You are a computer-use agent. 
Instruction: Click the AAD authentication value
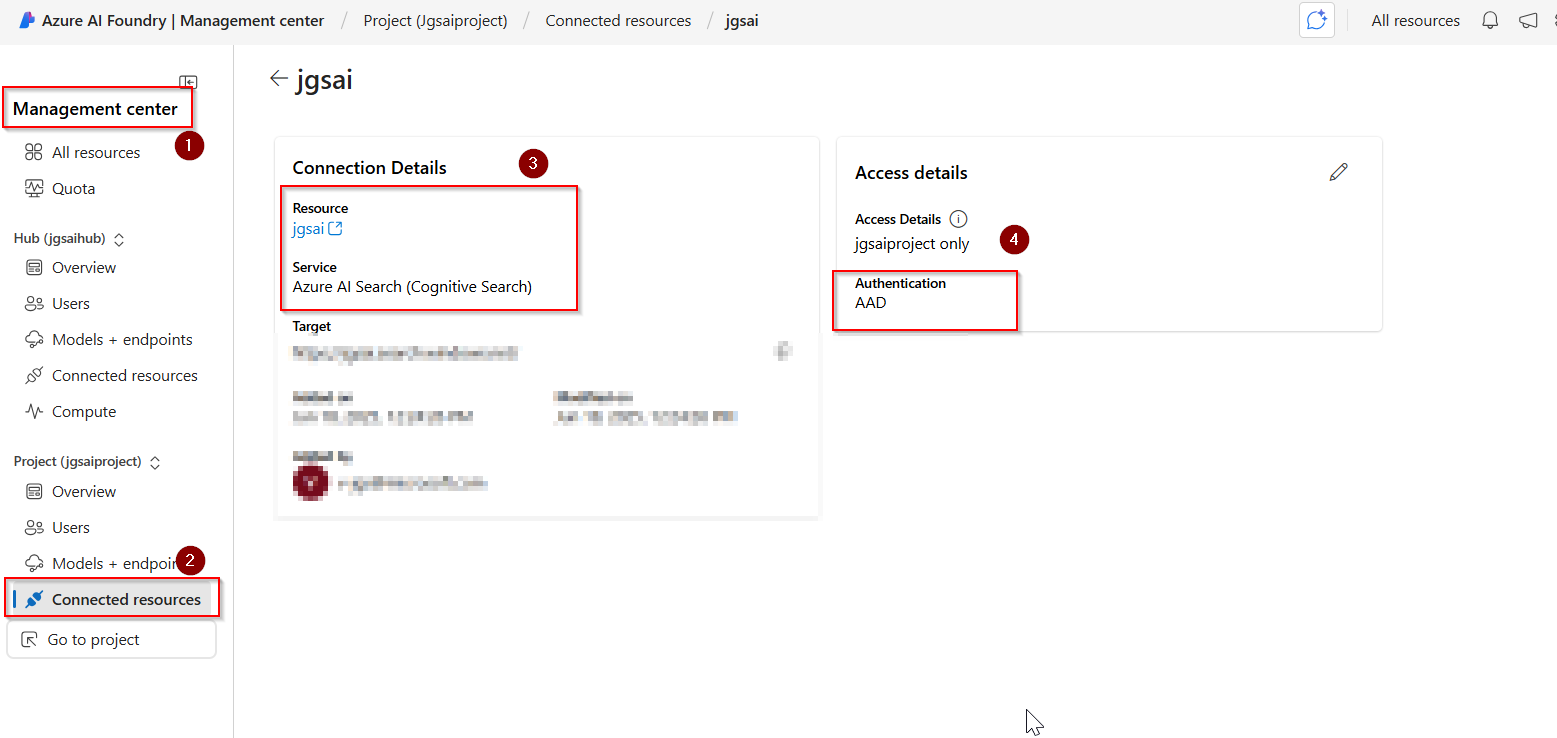tap(870, 302)
